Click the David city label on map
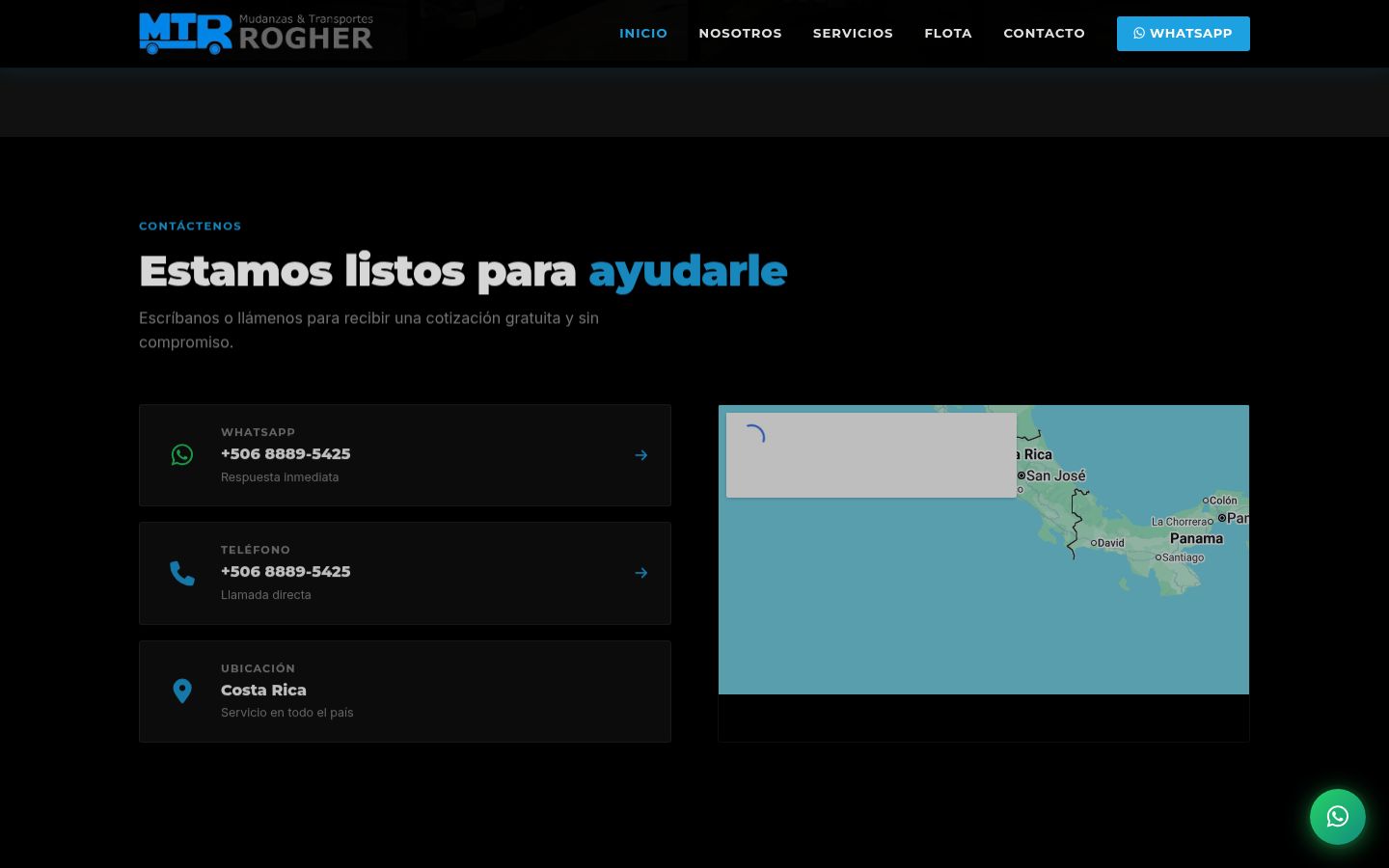Viewport: 1389px width, 868px height. (x=1110, y=543)
